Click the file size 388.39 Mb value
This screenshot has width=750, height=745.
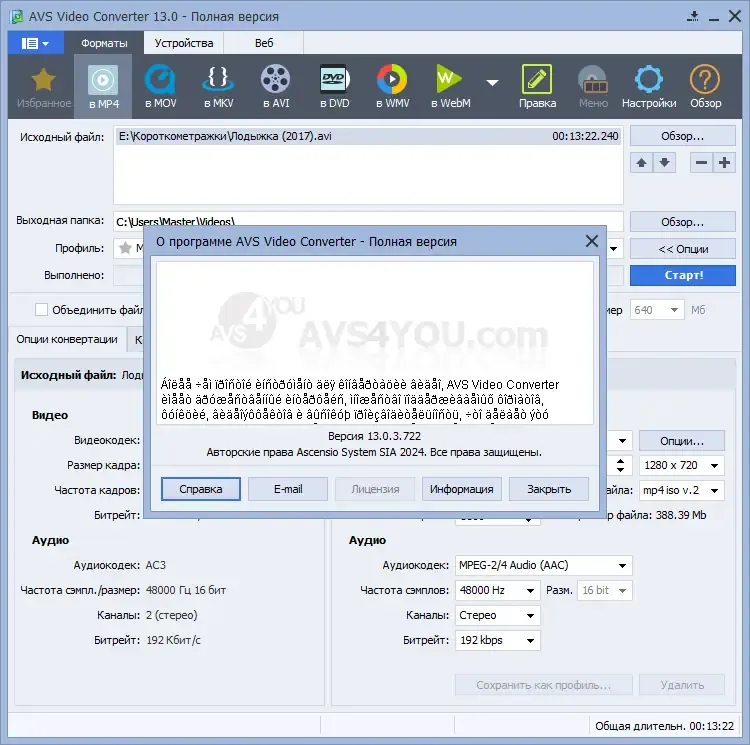679,515
